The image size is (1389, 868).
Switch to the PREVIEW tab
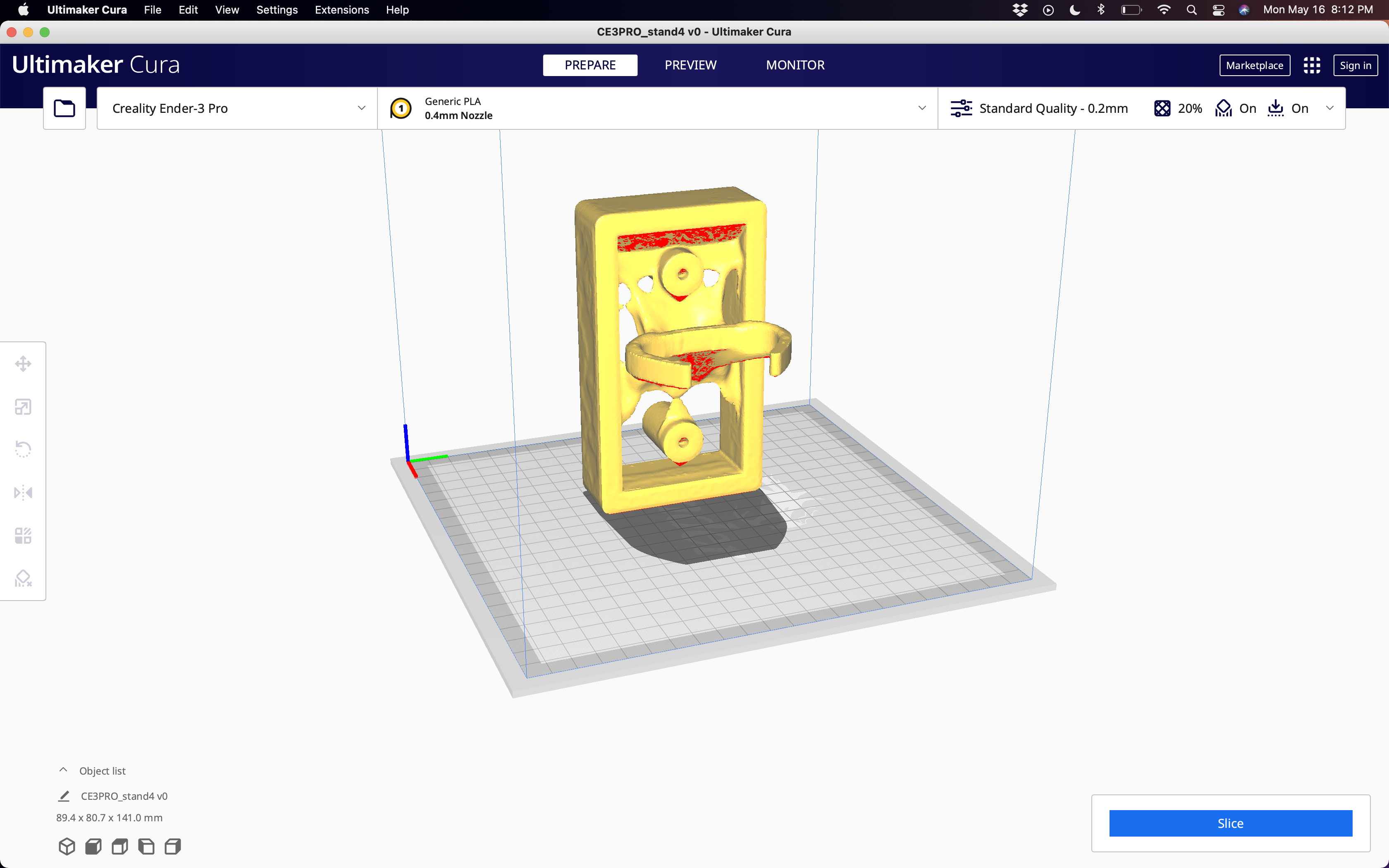690,65
